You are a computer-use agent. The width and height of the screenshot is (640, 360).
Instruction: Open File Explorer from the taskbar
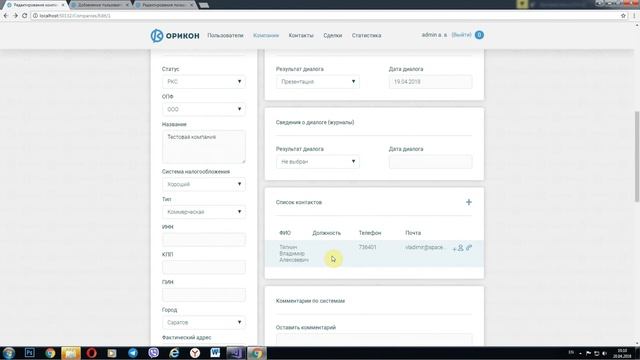[71, 353]
